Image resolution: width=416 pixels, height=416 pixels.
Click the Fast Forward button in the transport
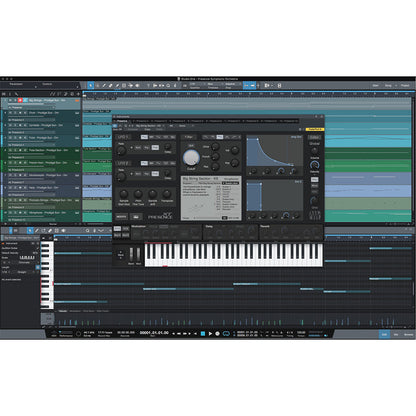click(x=185, y=333)
